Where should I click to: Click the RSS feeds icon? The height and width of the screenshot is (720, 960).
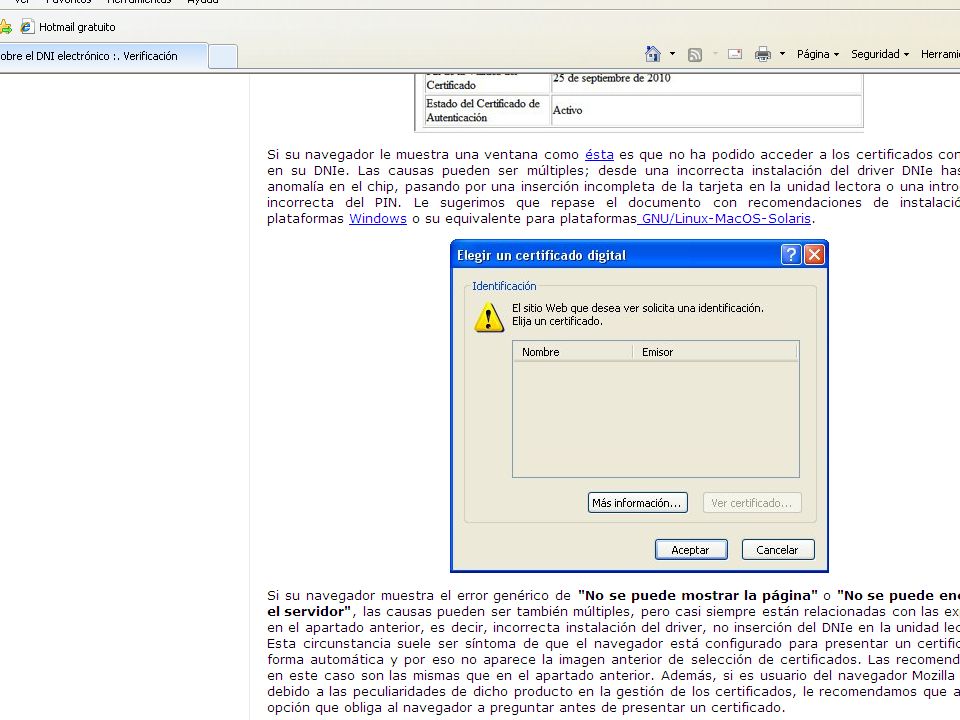coord(695,54)
